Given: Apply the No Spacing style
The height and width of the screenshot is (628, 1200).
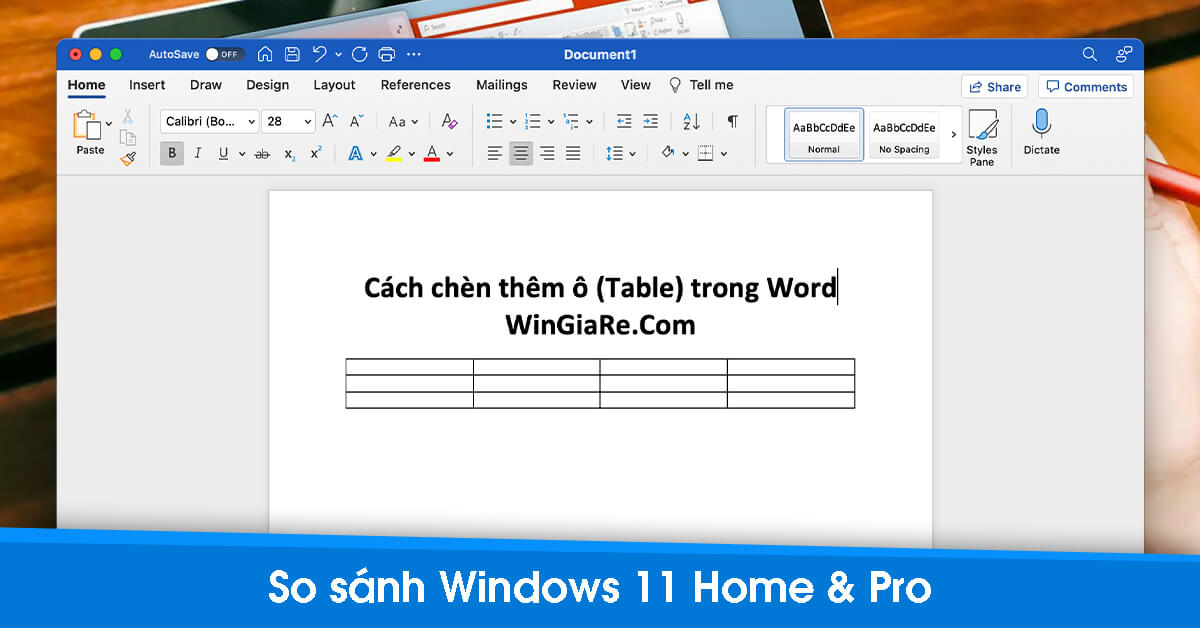Looking at the screenshot, I should point(904,135).
